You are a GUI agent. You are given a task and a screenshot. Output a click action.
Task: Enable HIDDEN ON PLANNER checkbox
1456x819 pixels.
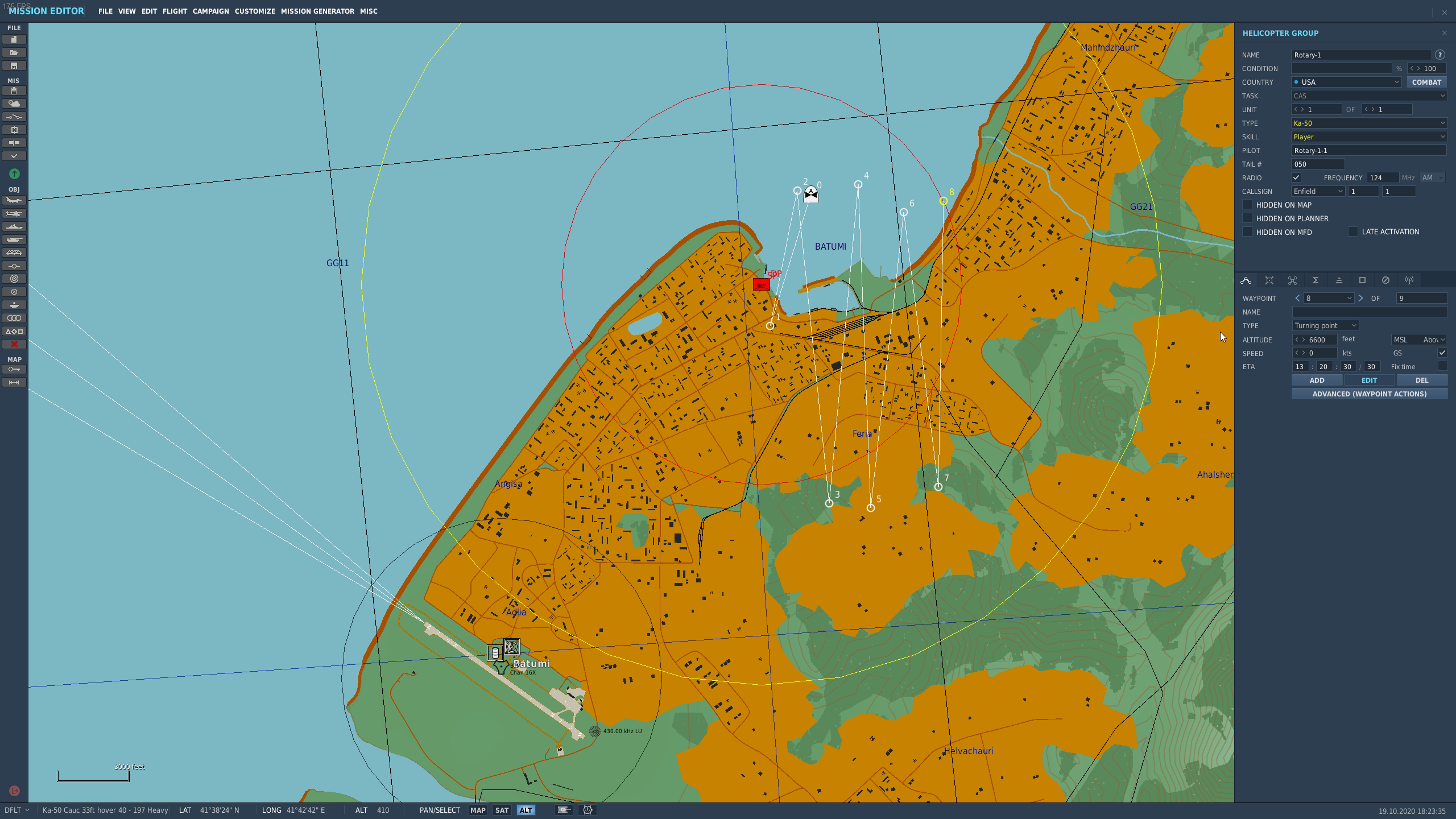point(1247,218)
